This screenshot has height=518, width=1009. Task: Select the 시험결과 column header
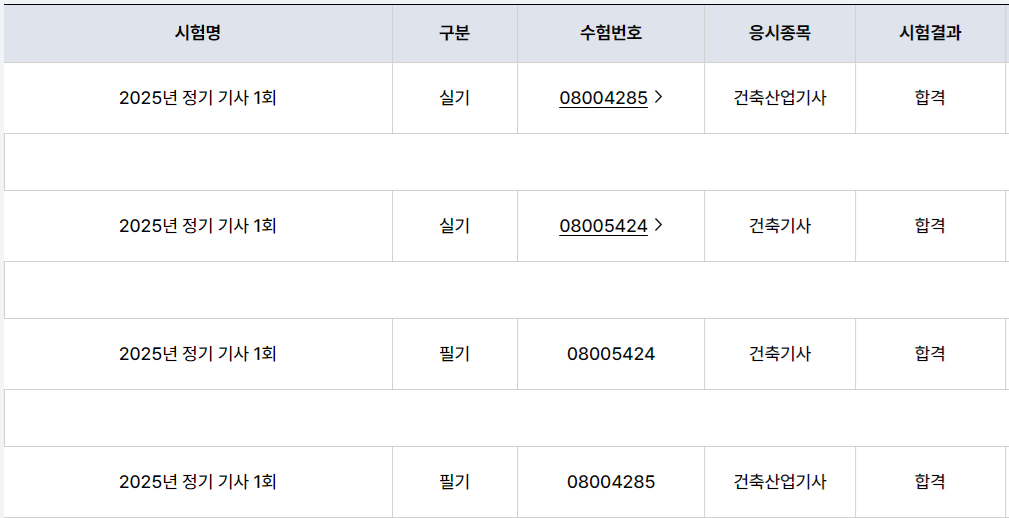click(930, 33)
